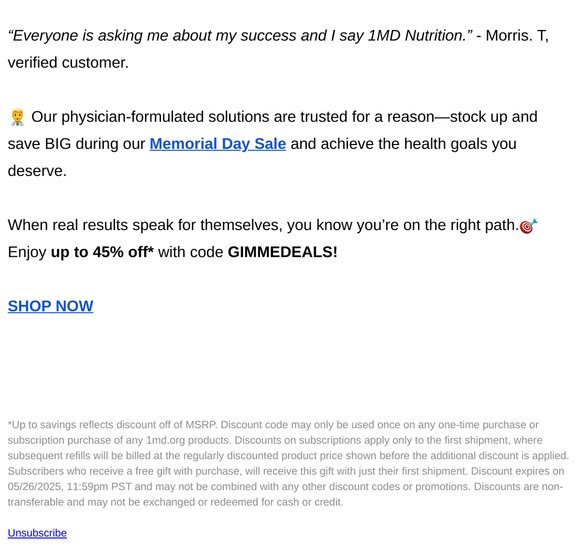Click the word 'Enjoy'
Image resolution: width=580 pixels, height=550 pixels.
click(x=27, y=252)
